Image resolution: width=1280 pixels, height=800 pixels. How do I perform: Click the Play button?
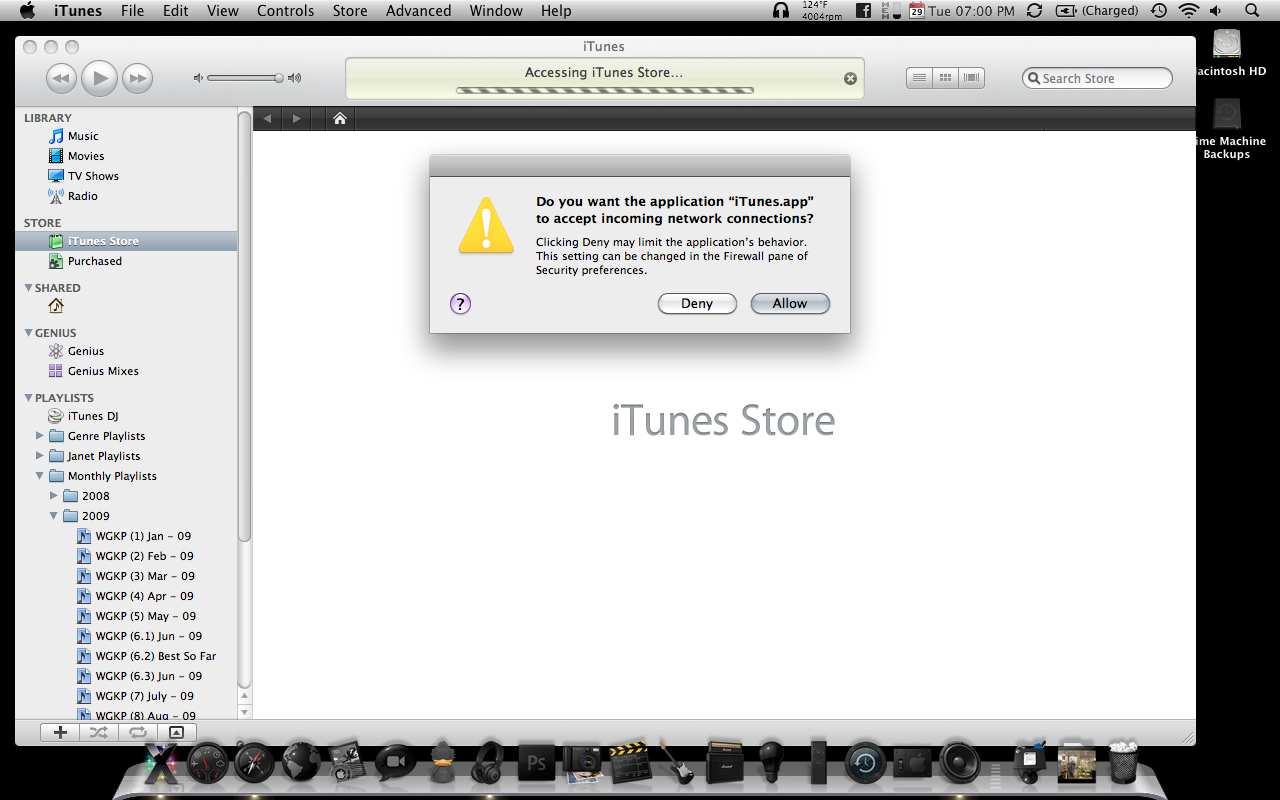[99, 78]
